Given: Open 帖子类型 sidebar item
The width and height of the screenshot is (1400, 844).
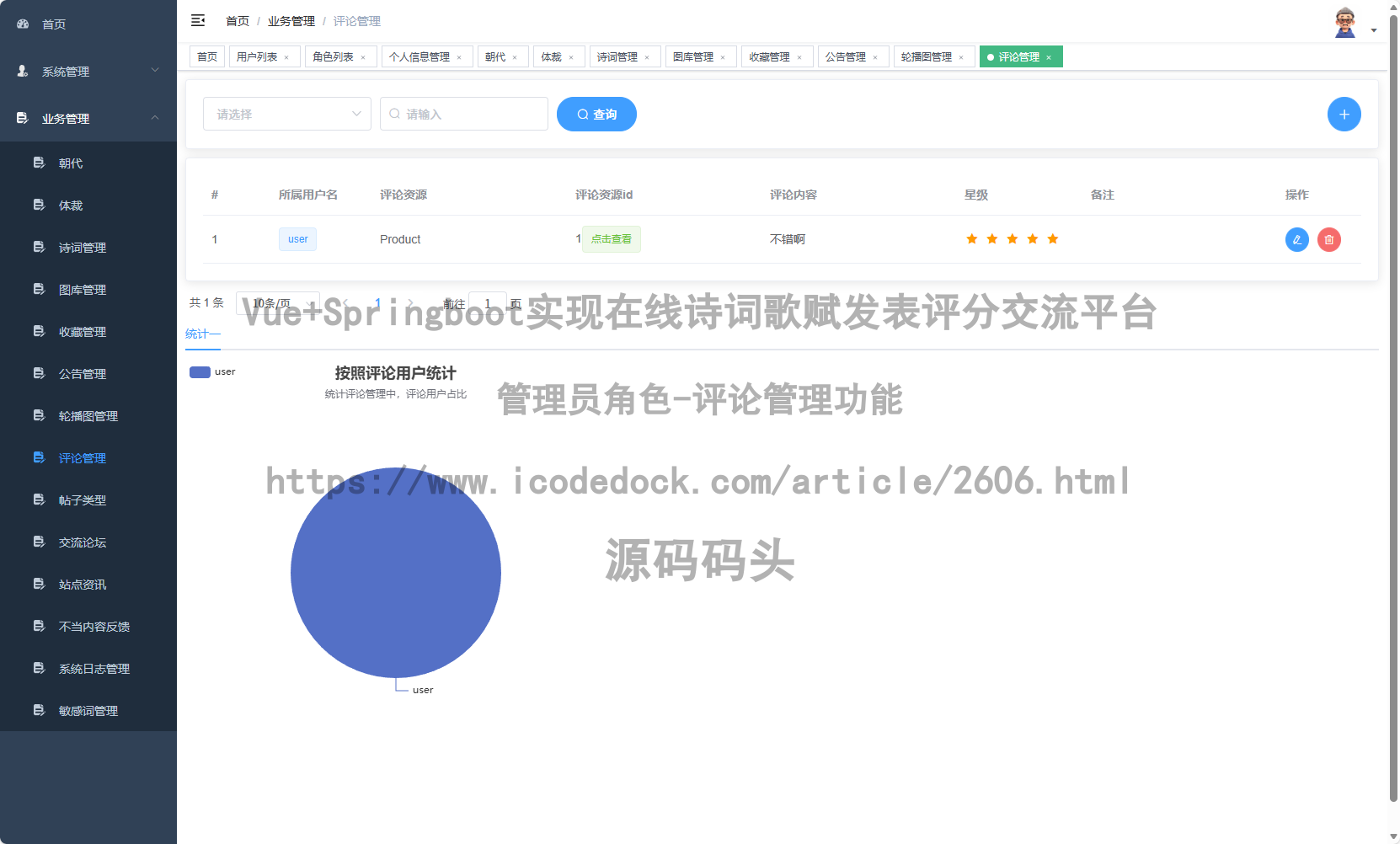Looking at the screenshot, I should click(82, 499).
